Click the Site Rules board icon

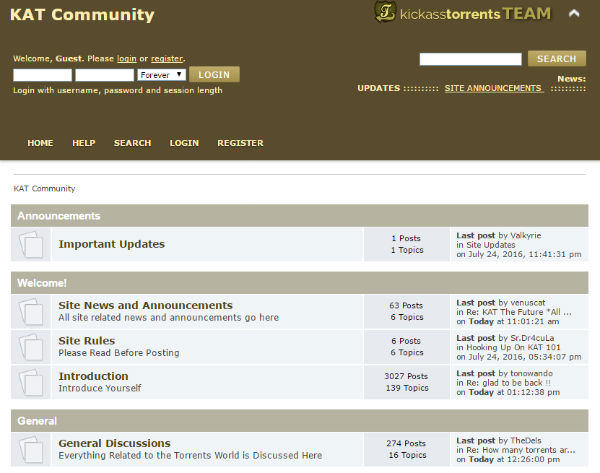click(31, 347)
